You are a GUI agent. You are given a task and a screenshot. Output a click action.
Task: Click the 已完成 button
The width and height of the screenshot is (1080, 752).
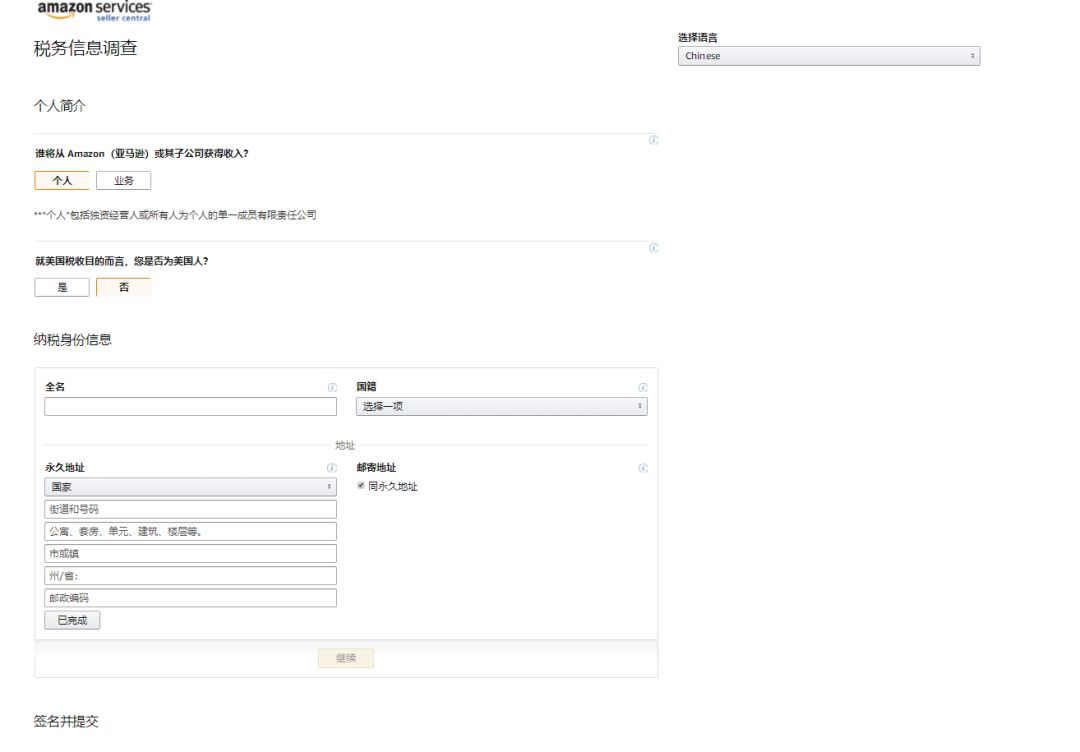72,620
